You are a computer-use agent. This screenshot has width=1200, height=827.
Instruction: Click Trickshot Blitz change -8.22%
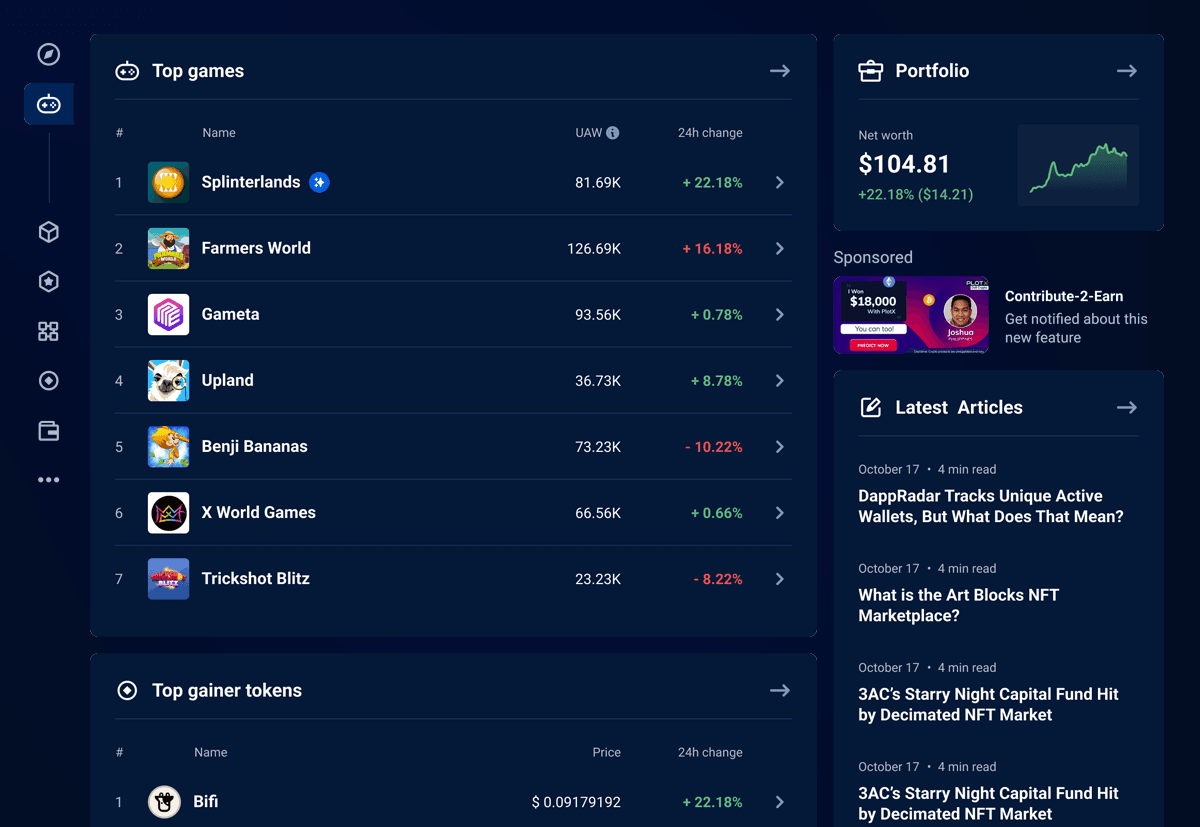click(718, 579)
